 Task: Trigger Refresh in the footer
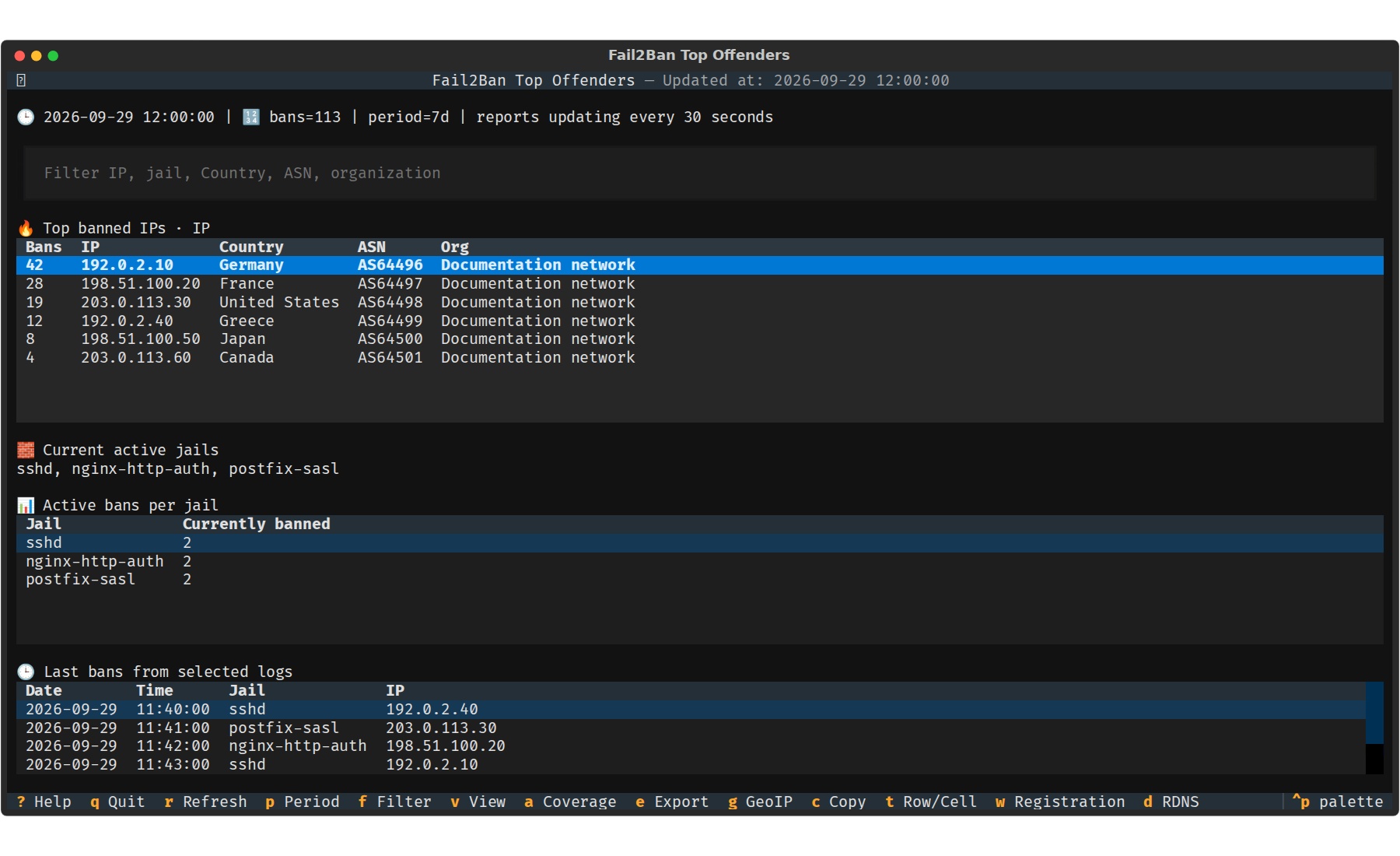(x=205, y=802)
